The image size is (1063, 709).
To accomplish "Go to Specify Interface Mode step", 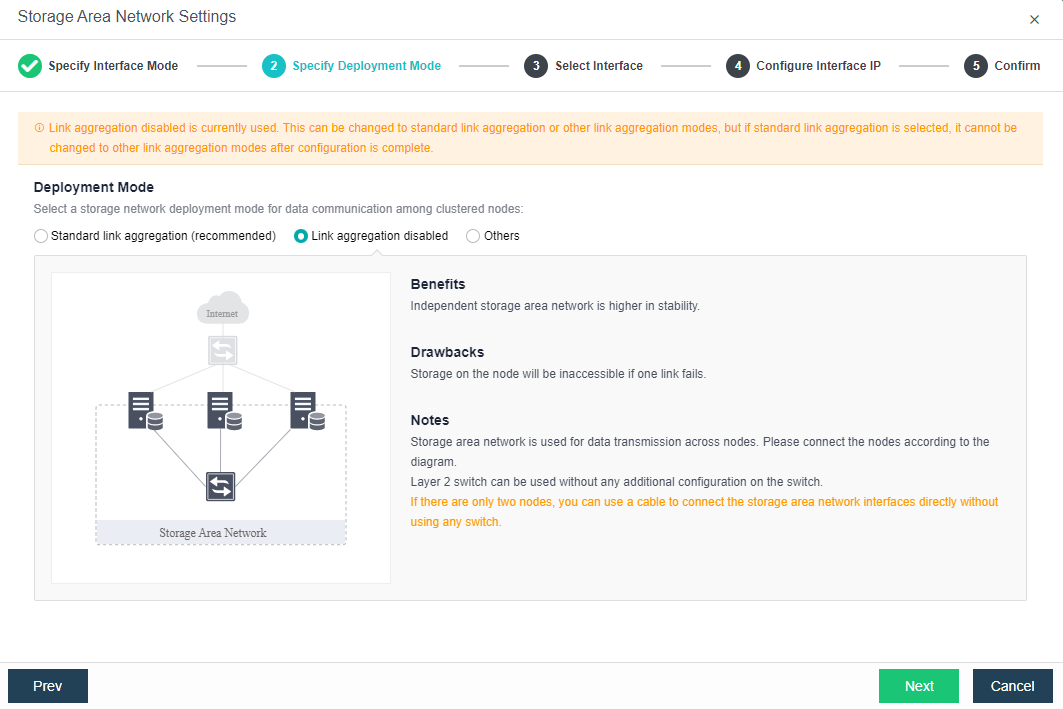I will 113,66.
